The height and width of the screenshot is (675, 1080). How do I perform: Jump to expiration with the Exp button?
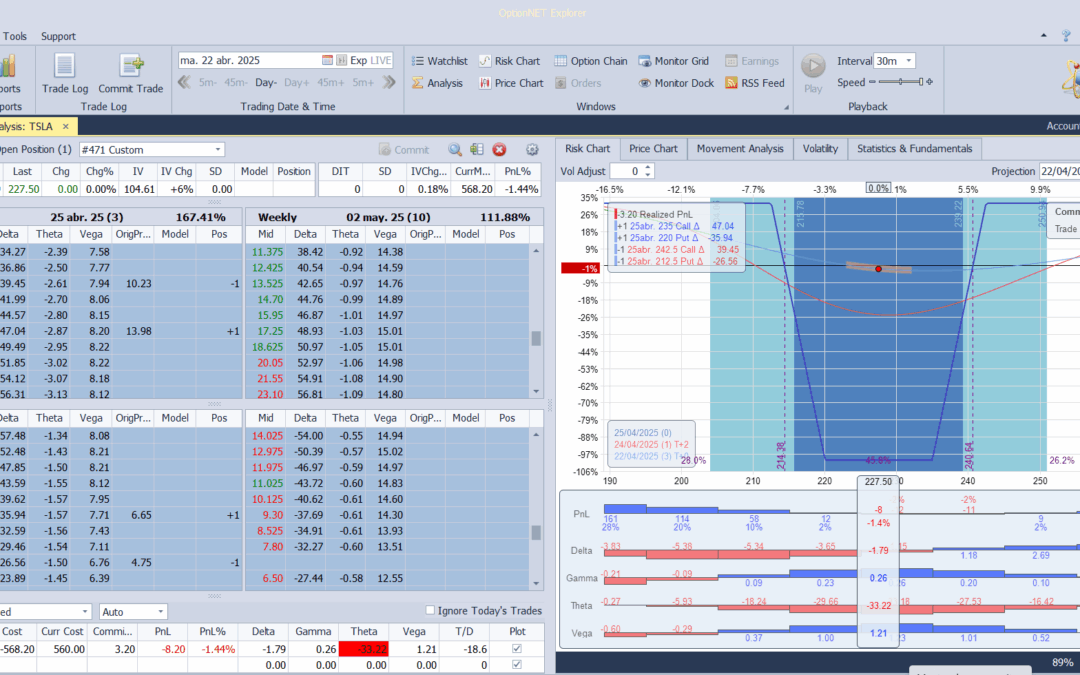coord(358,61)
